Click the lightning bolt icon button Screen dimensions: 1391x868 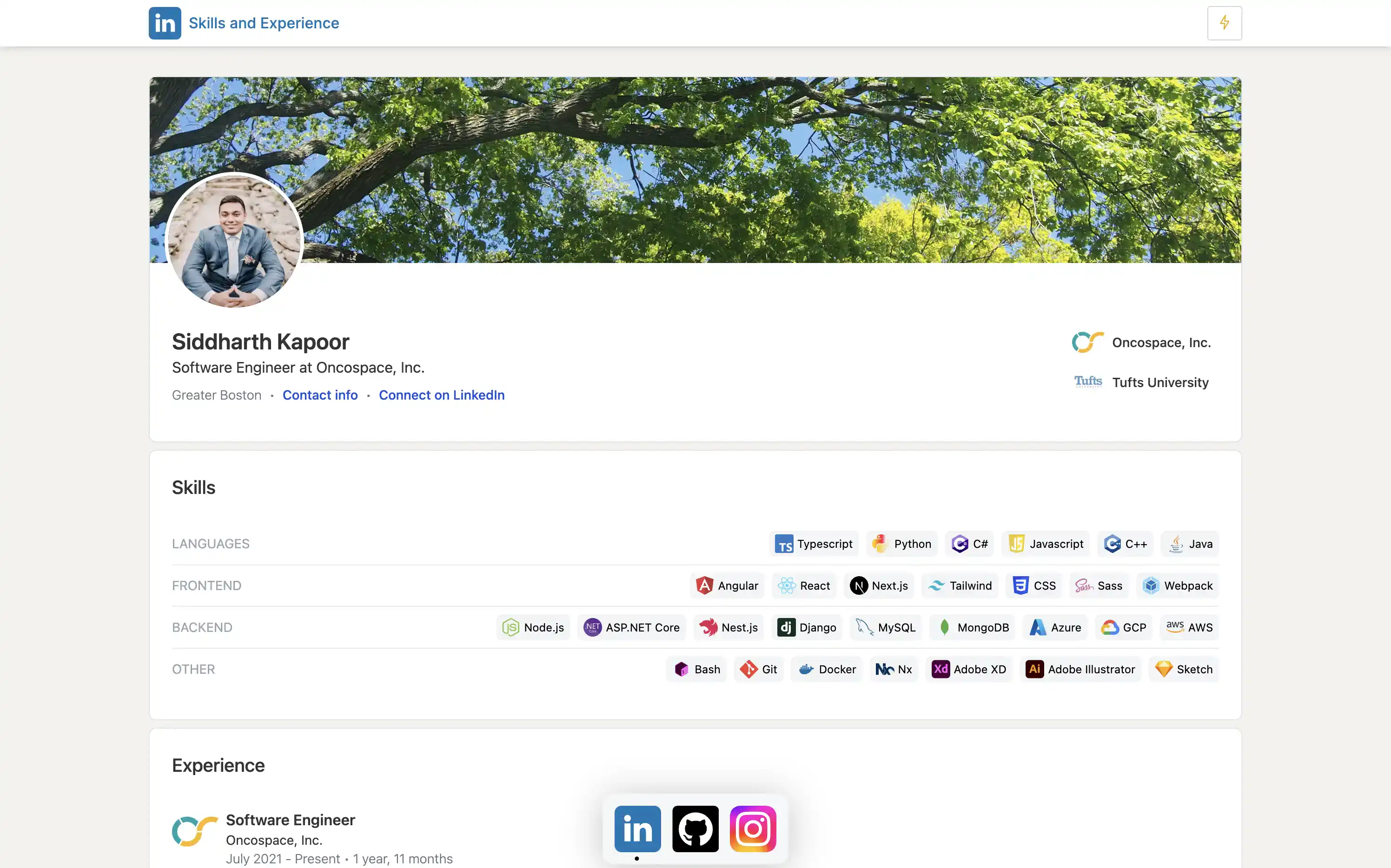click(x=1224, y=23)
